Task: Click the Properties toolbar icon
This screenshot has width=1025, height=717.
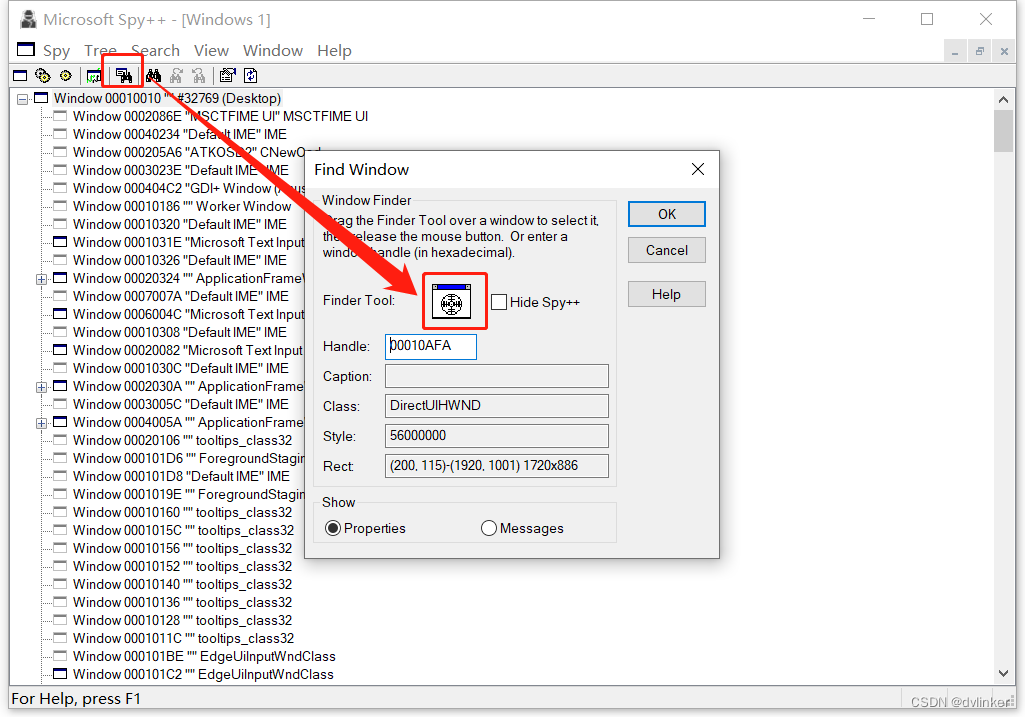Action: [x=227, y=76]
